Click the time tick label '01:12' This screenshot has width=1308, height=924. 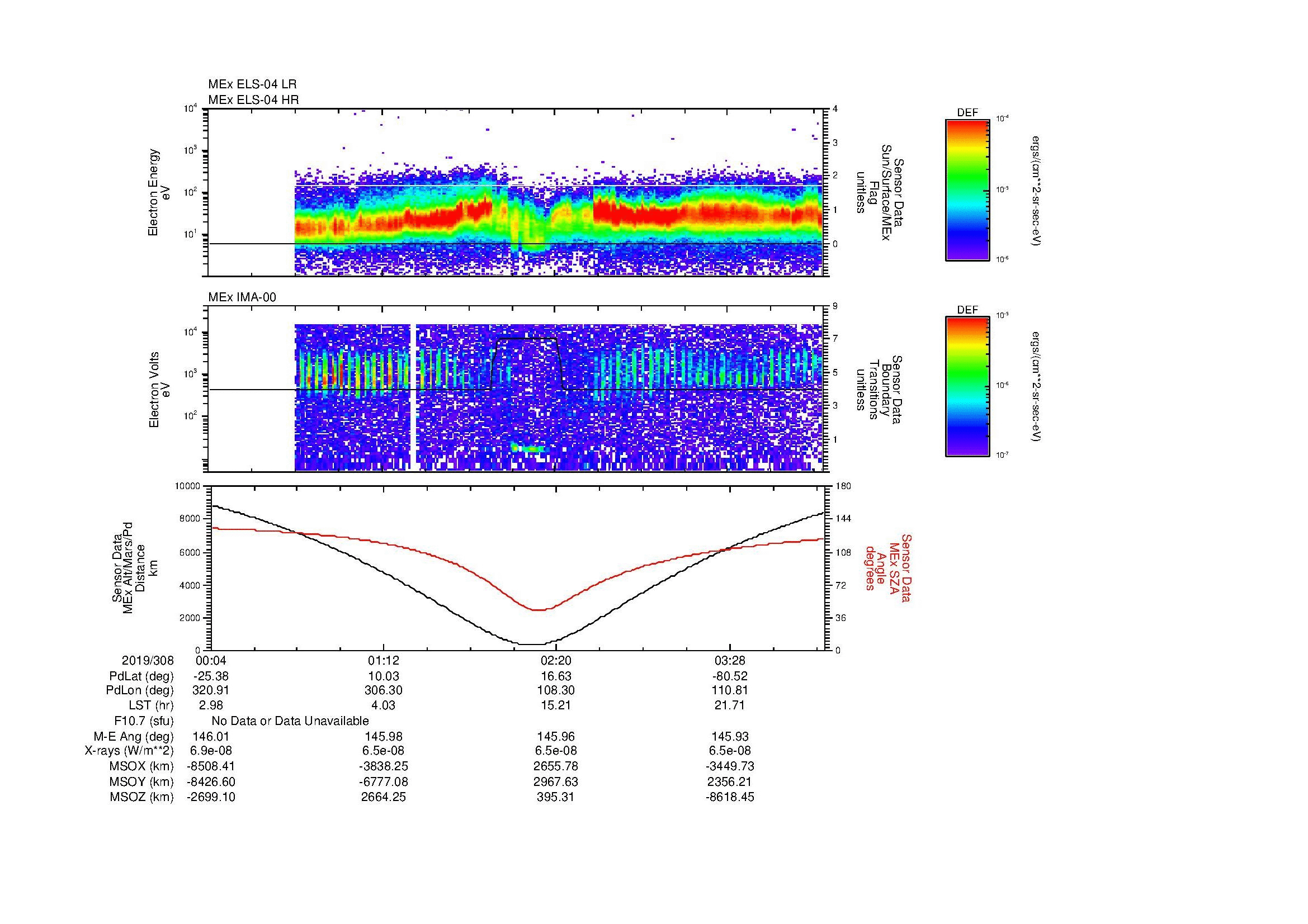[x=384, y=661]
